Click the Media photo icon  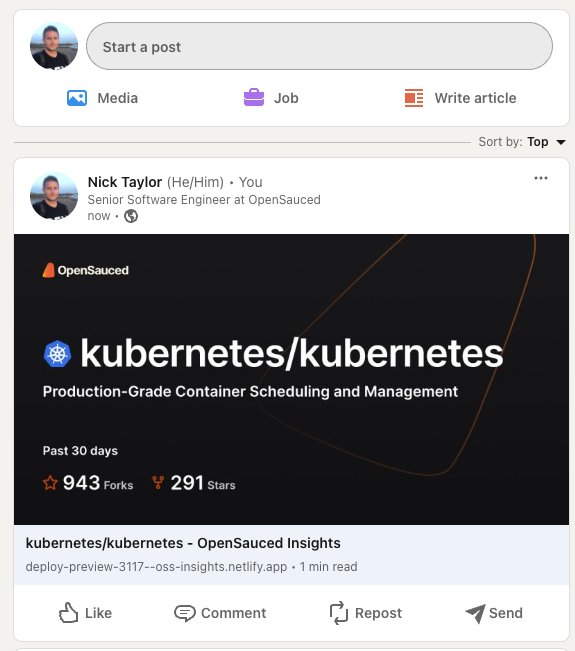click(x=77, y=98)
